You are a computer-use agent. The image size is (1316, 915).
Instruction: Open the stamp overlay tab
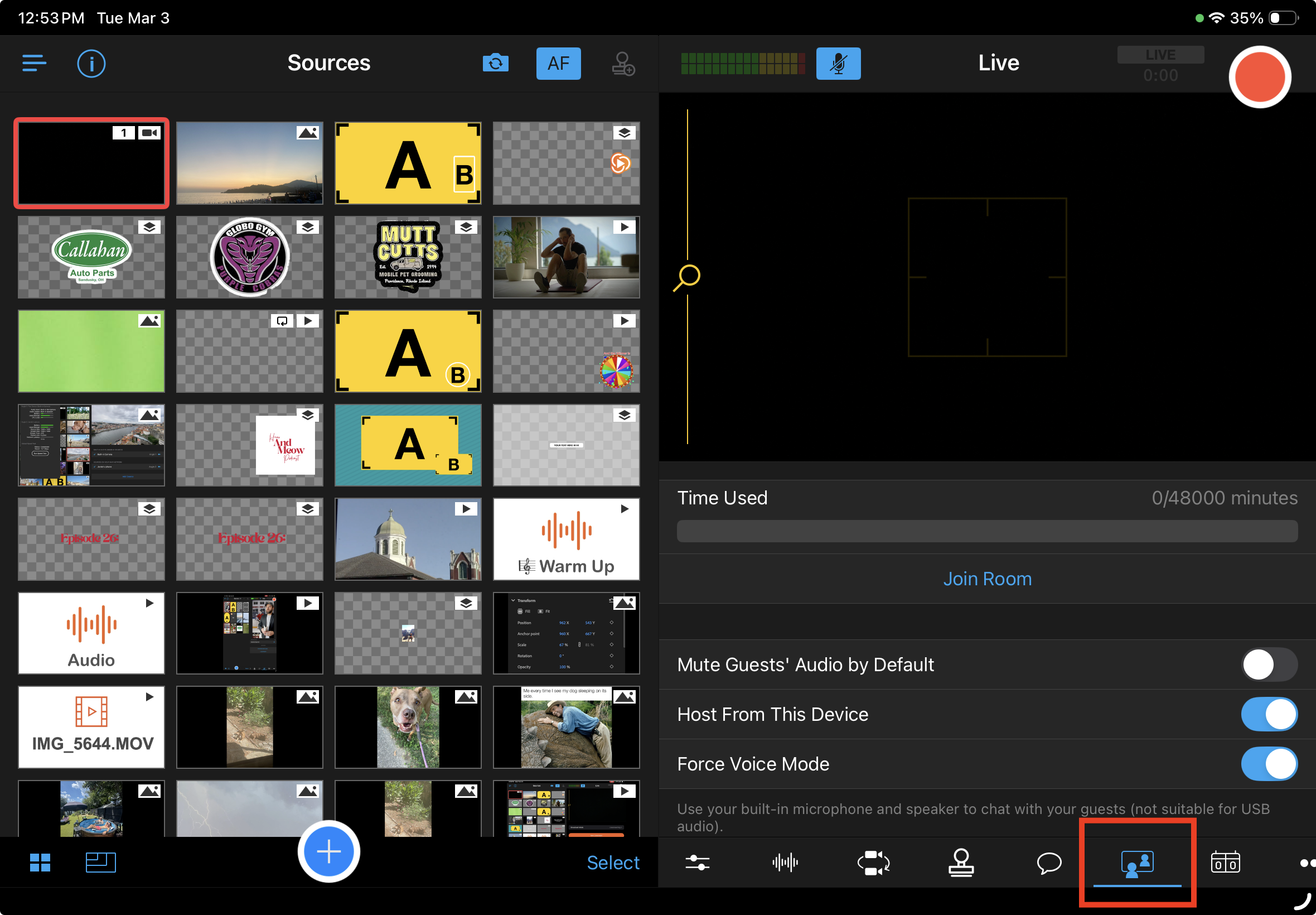click(961, 862)
